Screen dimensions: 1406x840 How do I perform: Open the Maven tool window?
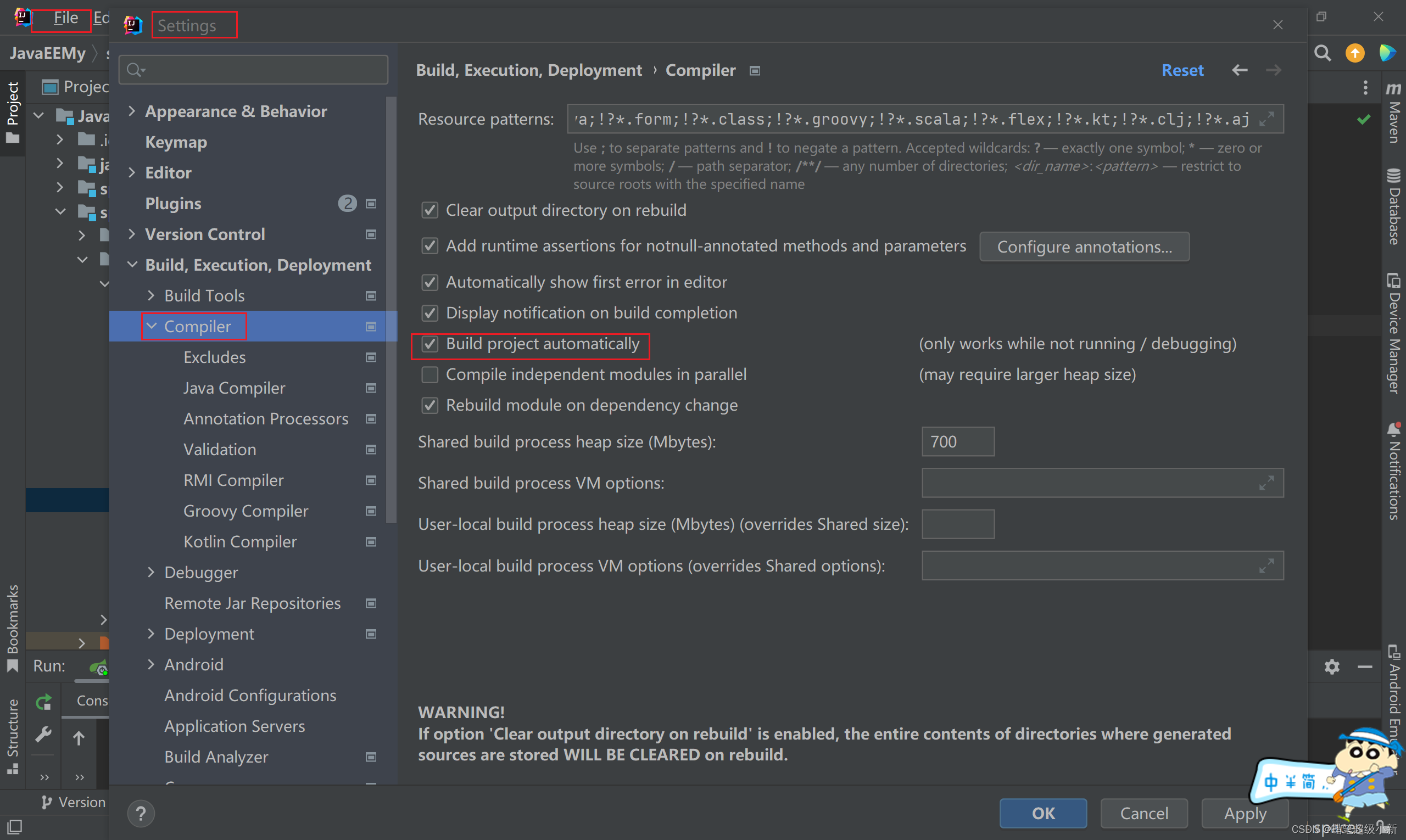tap(1393, 113)
